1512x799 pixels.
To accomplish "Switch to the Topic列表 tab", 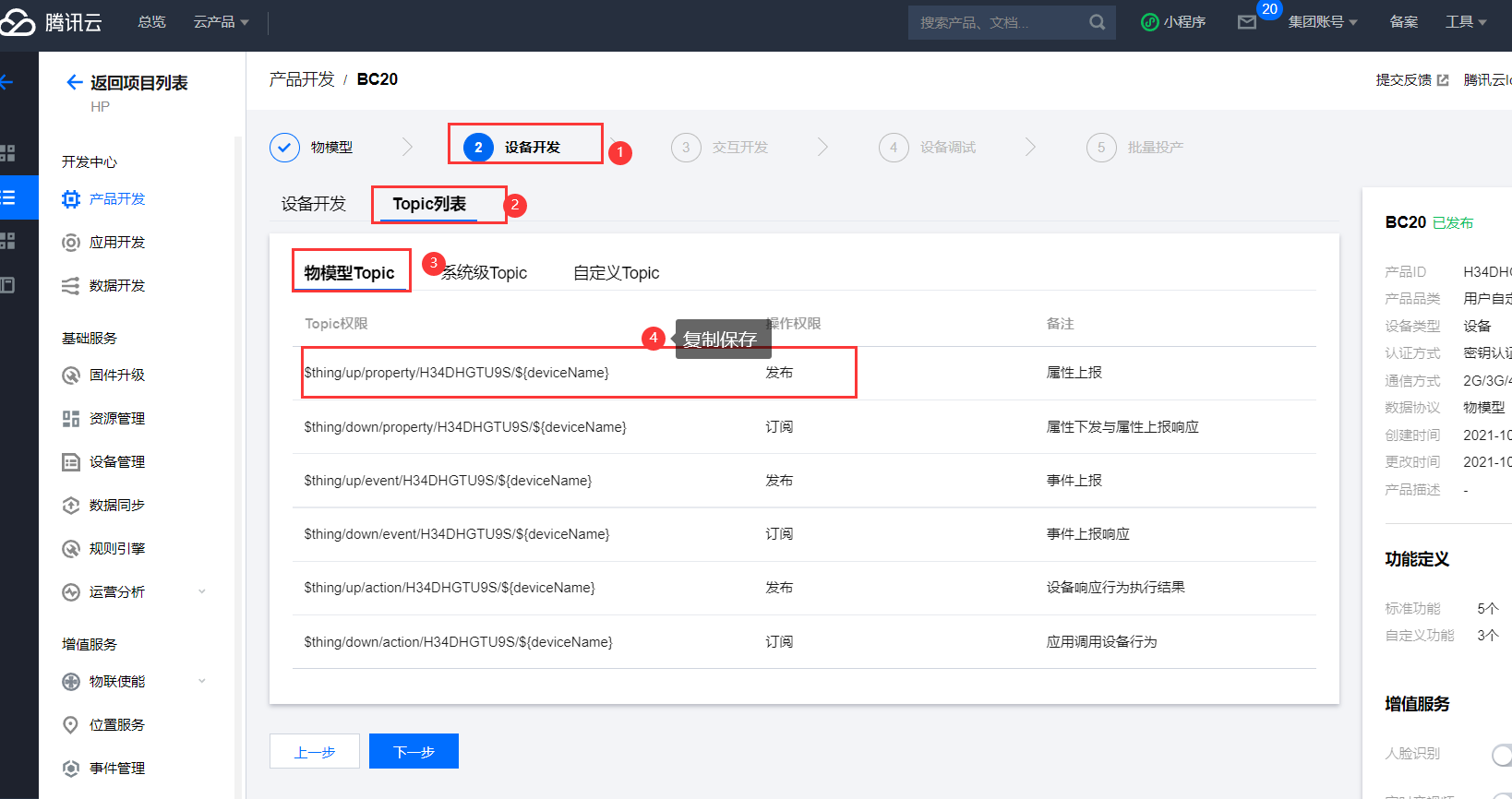I will pyautogui.click(x=429, y=204).
